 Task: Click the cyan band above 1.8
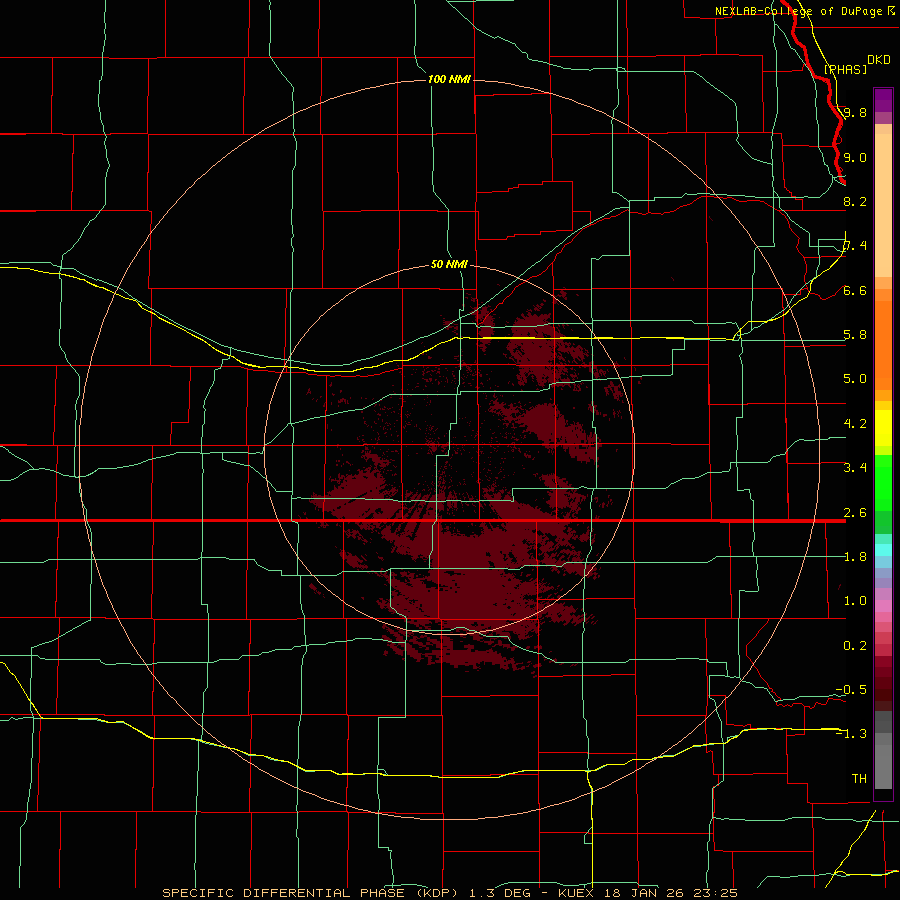pos(883,550)
